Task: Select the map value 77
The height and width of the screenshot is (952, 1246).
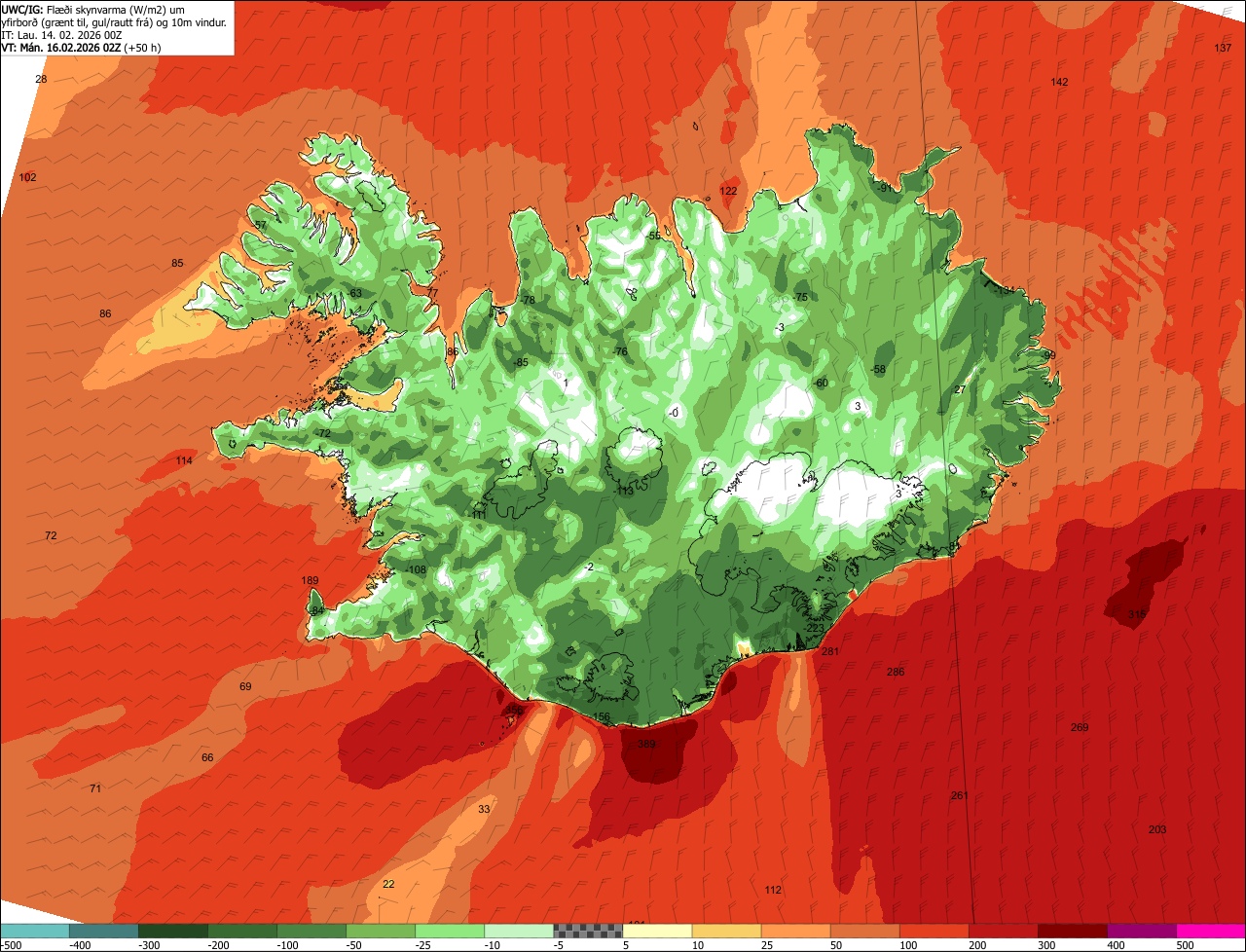Action: pos(432,293)
